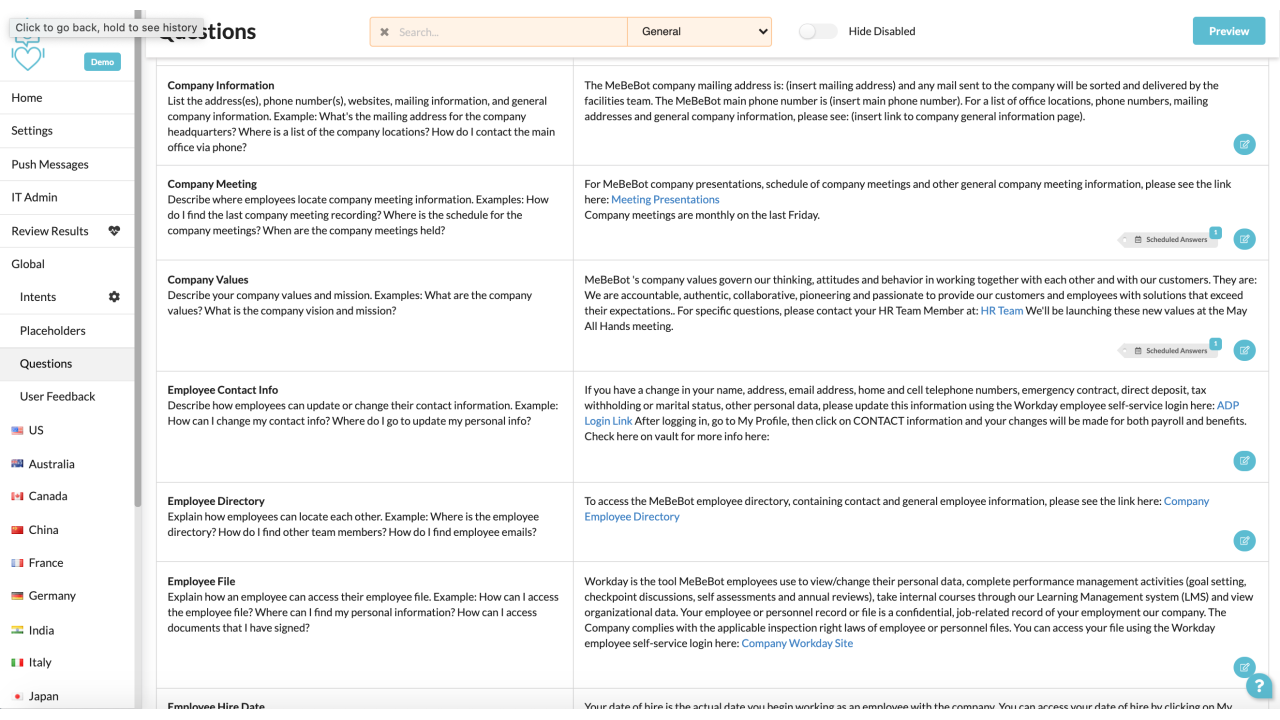
Task: Click the edit icon for Company Information answer
Action: tap(1244, 144)
